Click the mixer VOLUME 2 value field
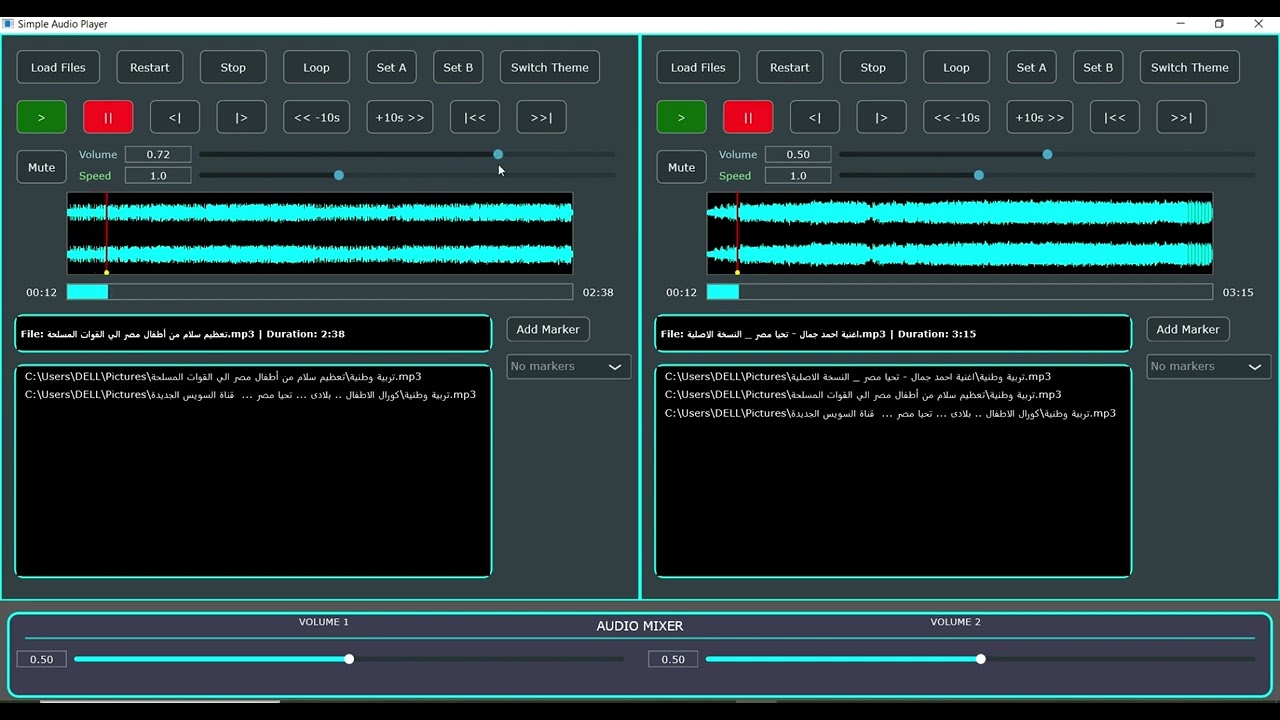 [x=673, y=659]
